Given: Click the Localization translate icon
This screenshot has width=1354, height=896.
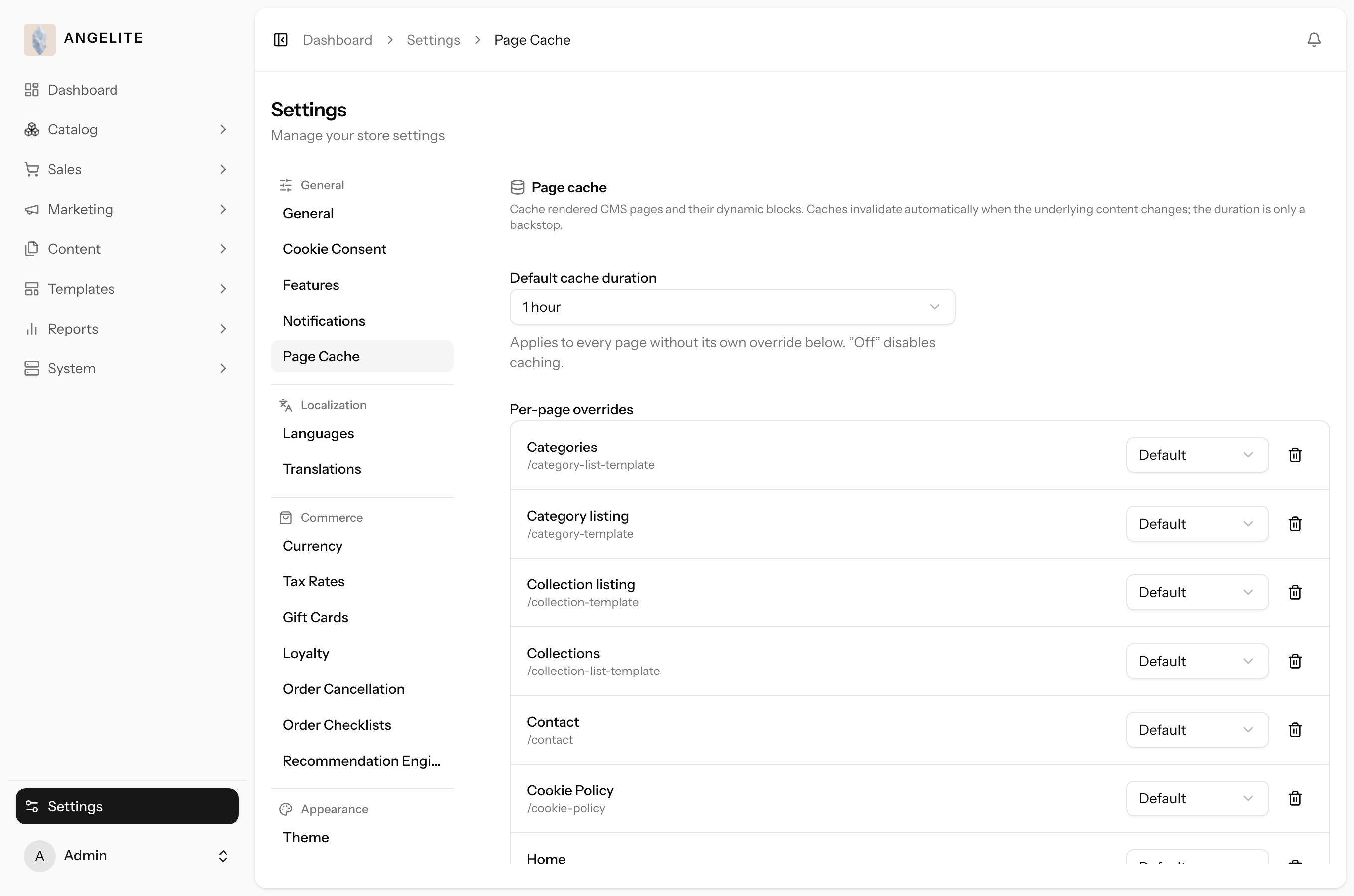Looking at the screenshot, I should 286,405.
